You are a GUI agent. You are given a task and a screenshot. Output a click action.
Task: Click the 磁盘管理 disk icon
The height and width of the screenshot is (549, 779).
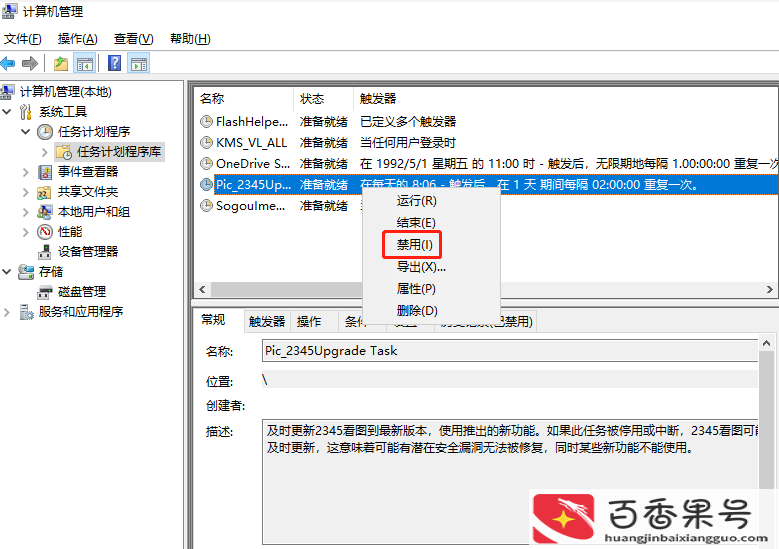pyautogui.click(x=45, y=292)
